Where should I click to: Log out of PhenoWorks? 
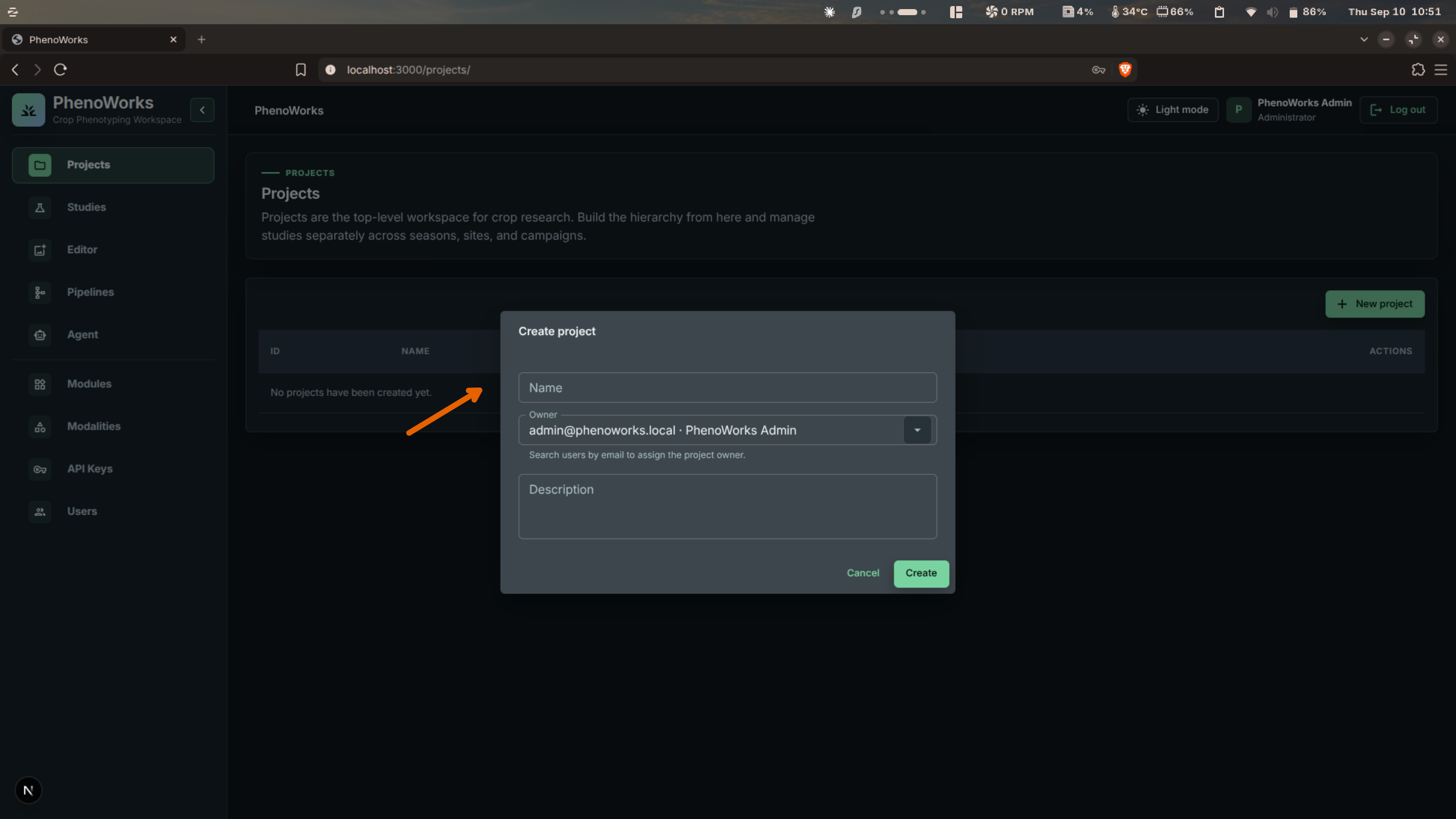point(1398,110)
